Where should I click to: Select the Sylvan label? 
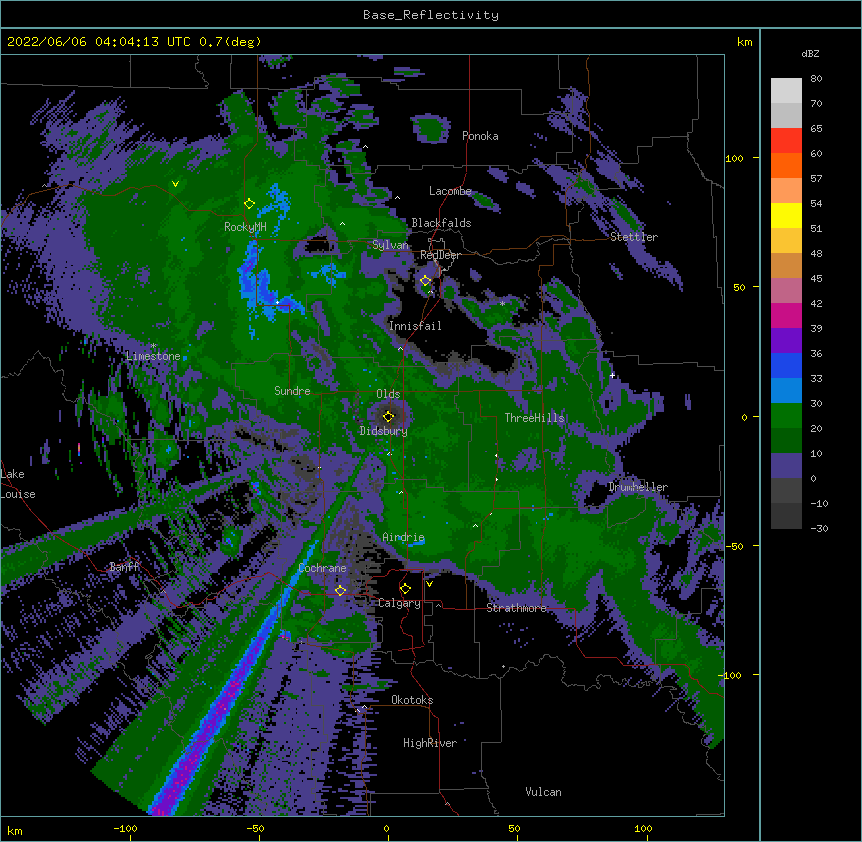(390, 245)
